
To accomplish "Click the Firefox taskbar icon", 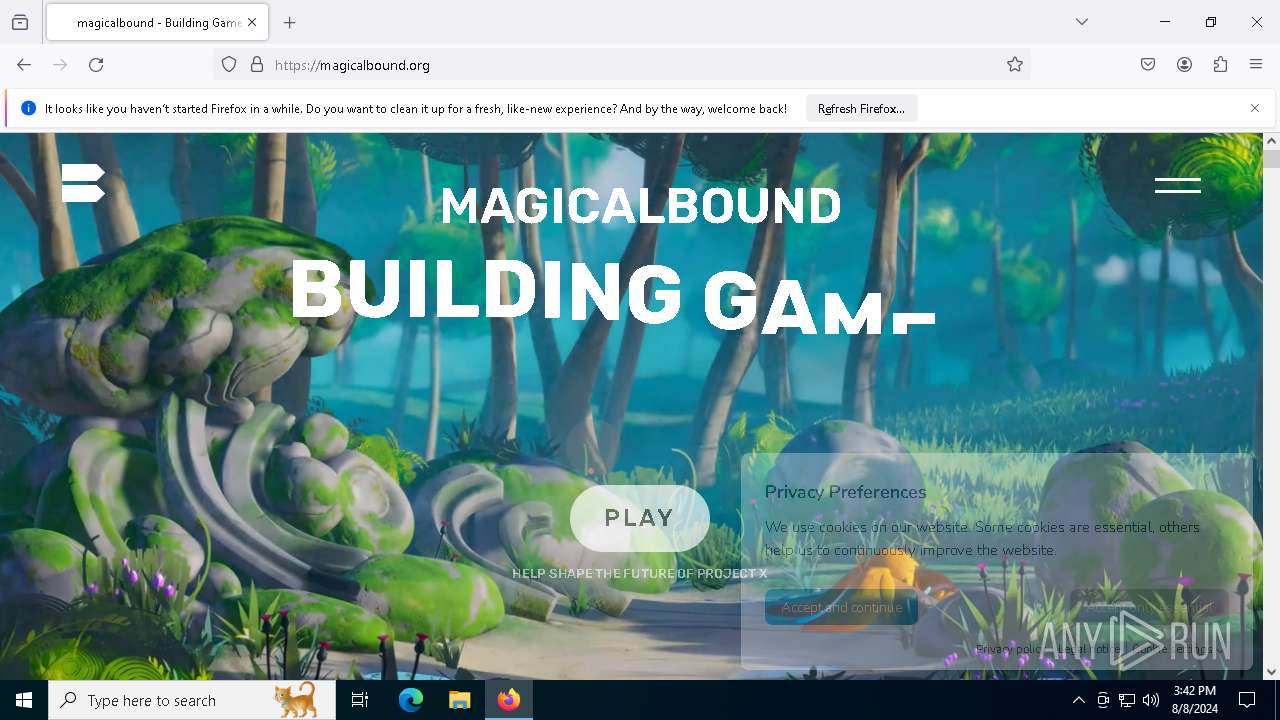I will click(509, 700).
